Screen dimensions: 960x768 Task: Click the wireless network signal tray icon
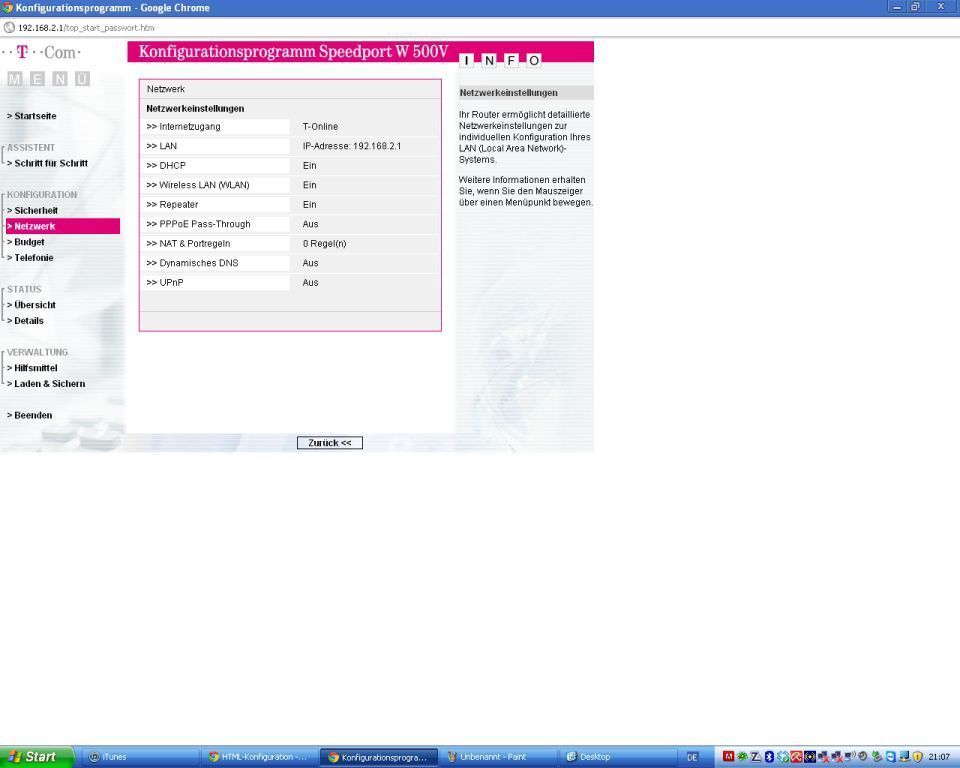point(850,756)
